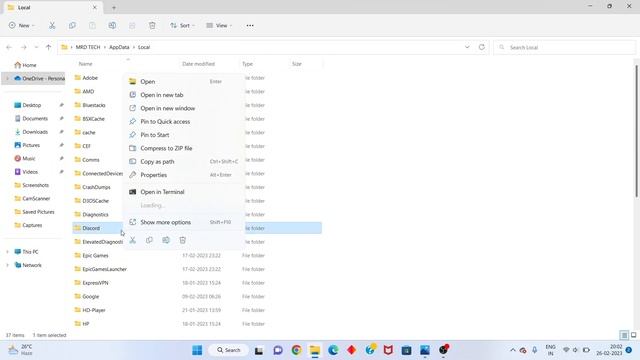Select Pin to Start
640x360 pixels.
coord(184,135)
